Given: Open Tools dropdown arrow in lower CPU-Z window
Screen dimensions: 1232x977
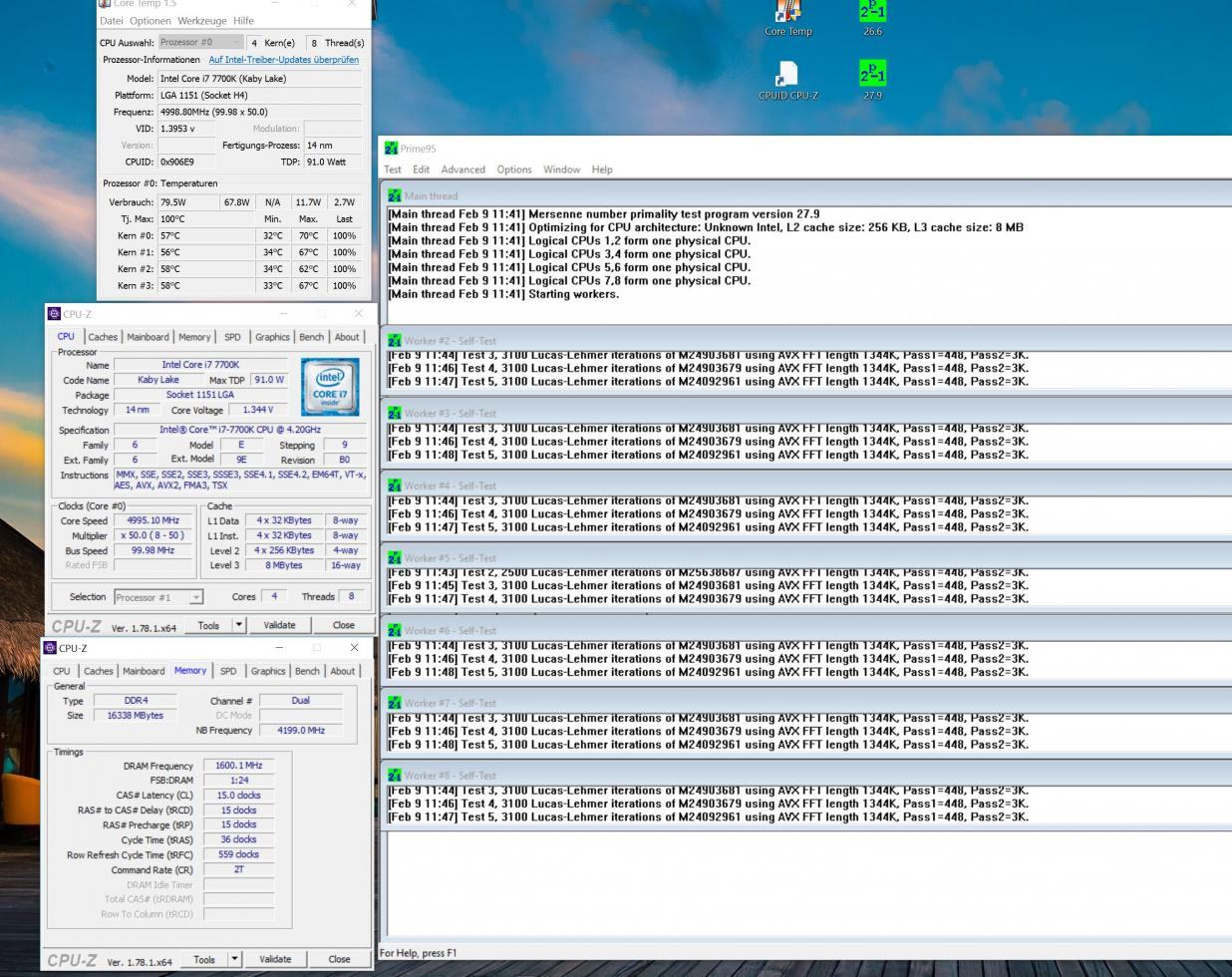Looking at the screenshot, I should point(234,959).
